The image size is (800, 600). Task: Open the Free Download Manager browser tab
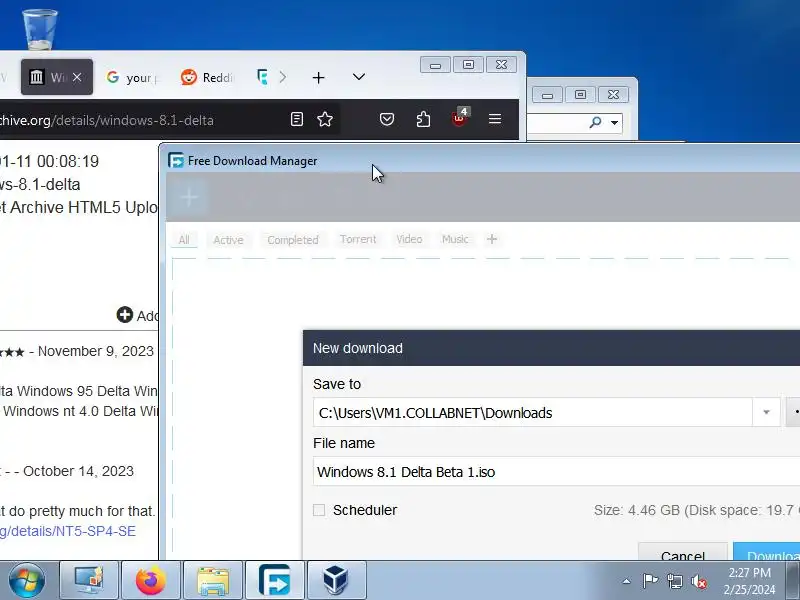(x=263, y=78)
